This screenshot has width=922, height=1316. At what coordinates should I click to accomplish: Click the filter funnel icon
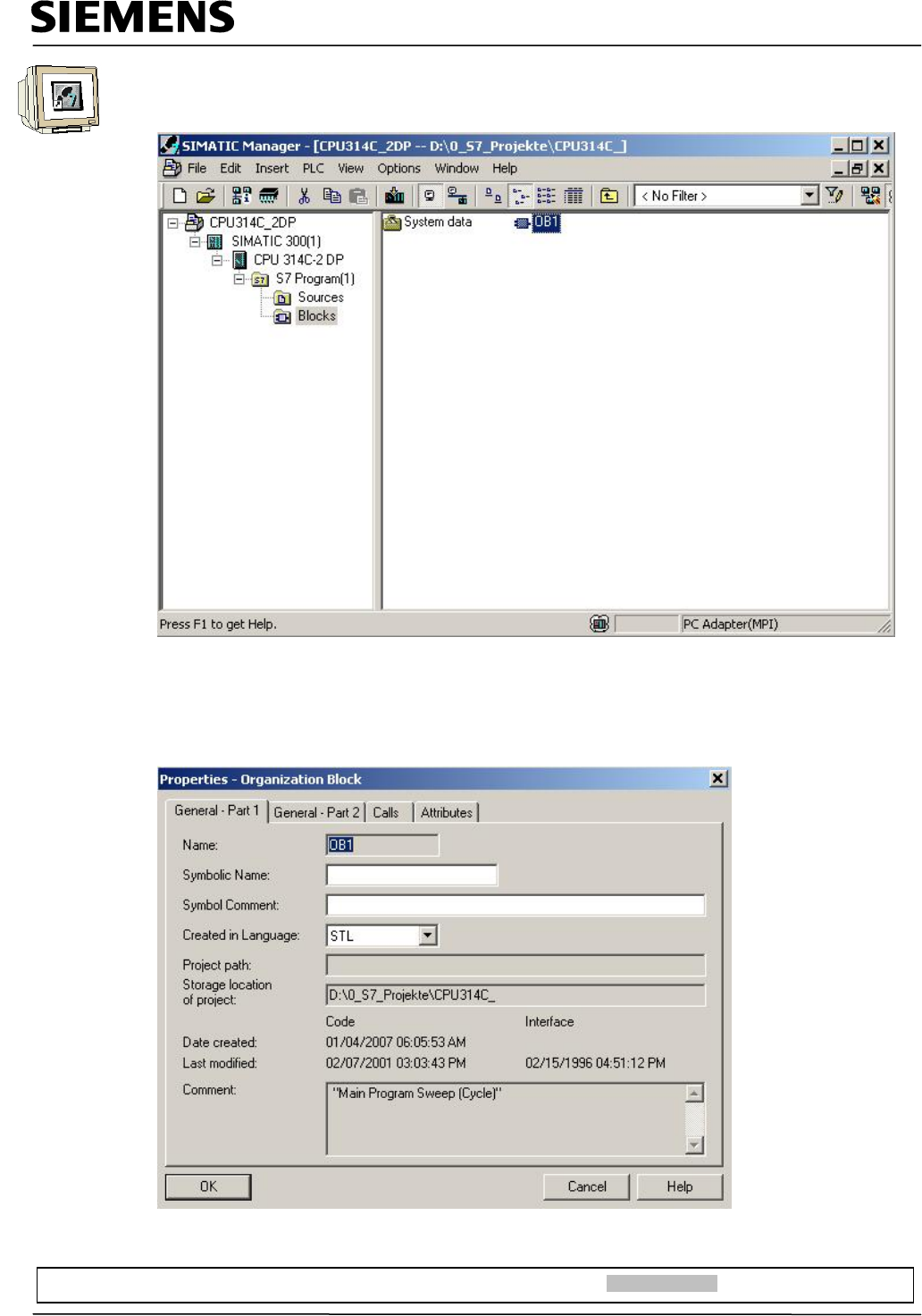click(x=834, y=195)
